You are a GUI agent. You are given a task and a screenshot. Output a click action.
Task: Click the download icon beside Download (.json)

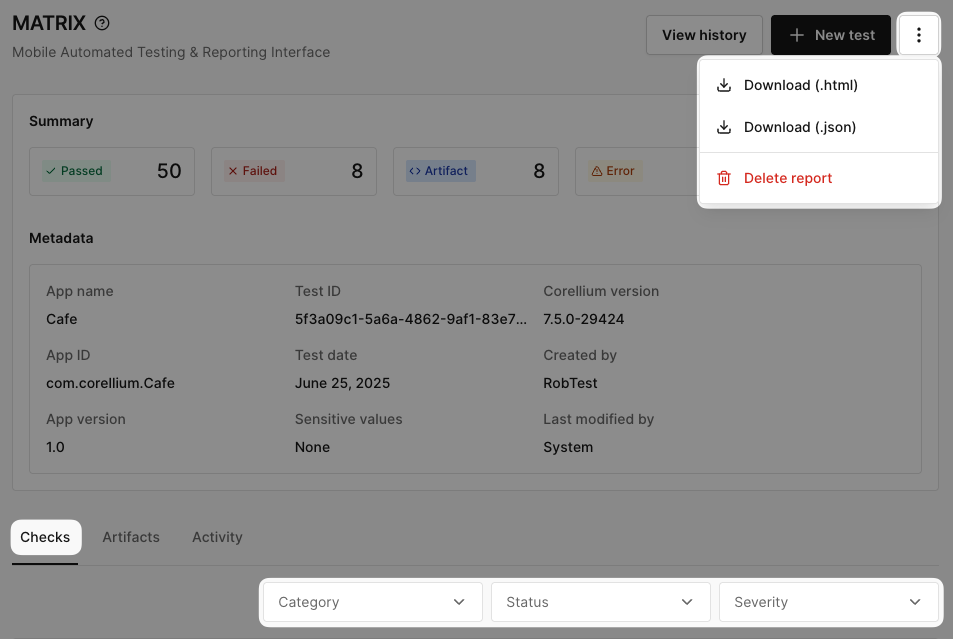tap(723, 127)
